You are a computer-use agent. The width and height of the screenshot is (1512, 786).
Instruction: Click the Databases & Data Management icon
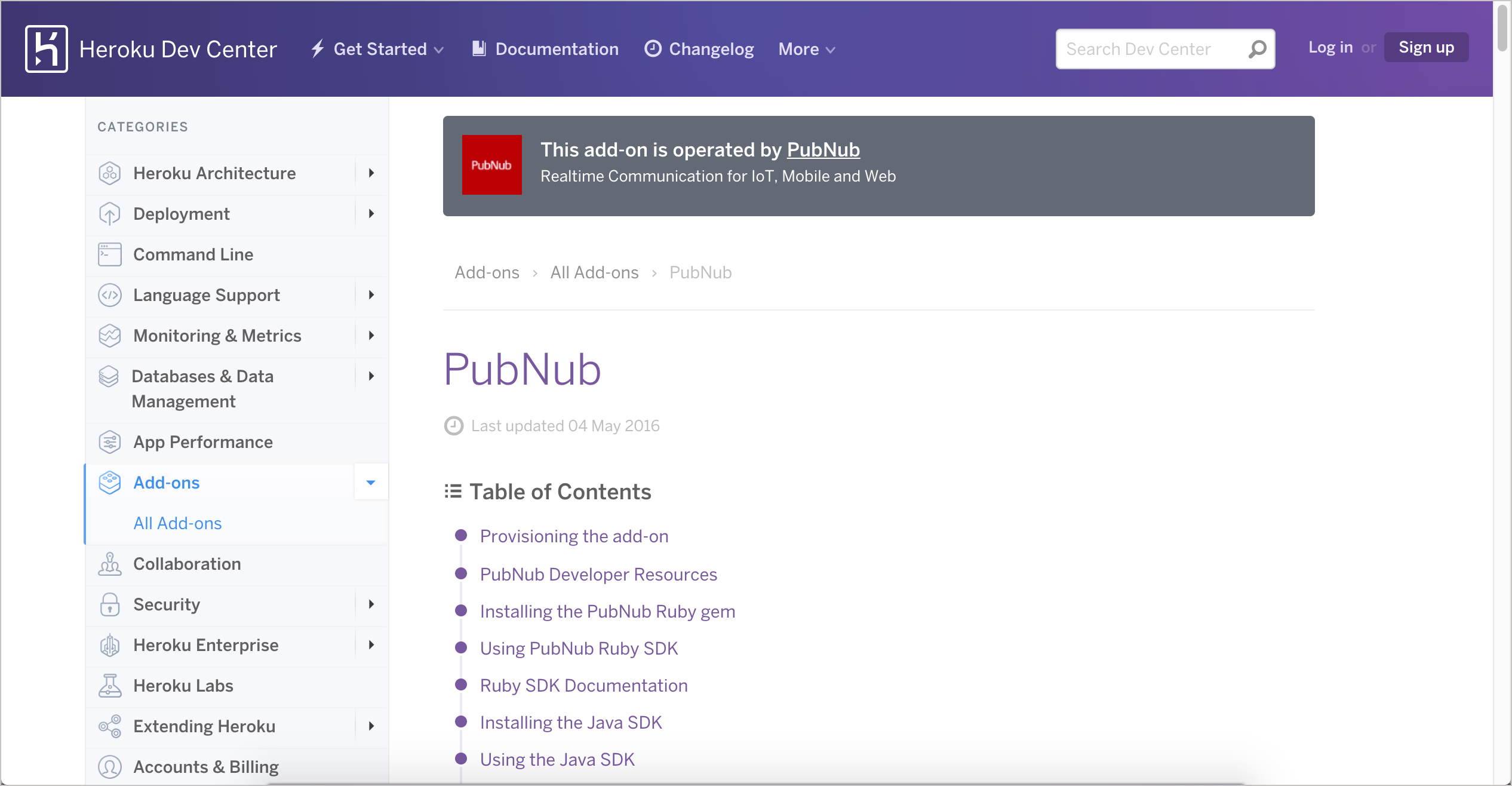click(109, 376)
